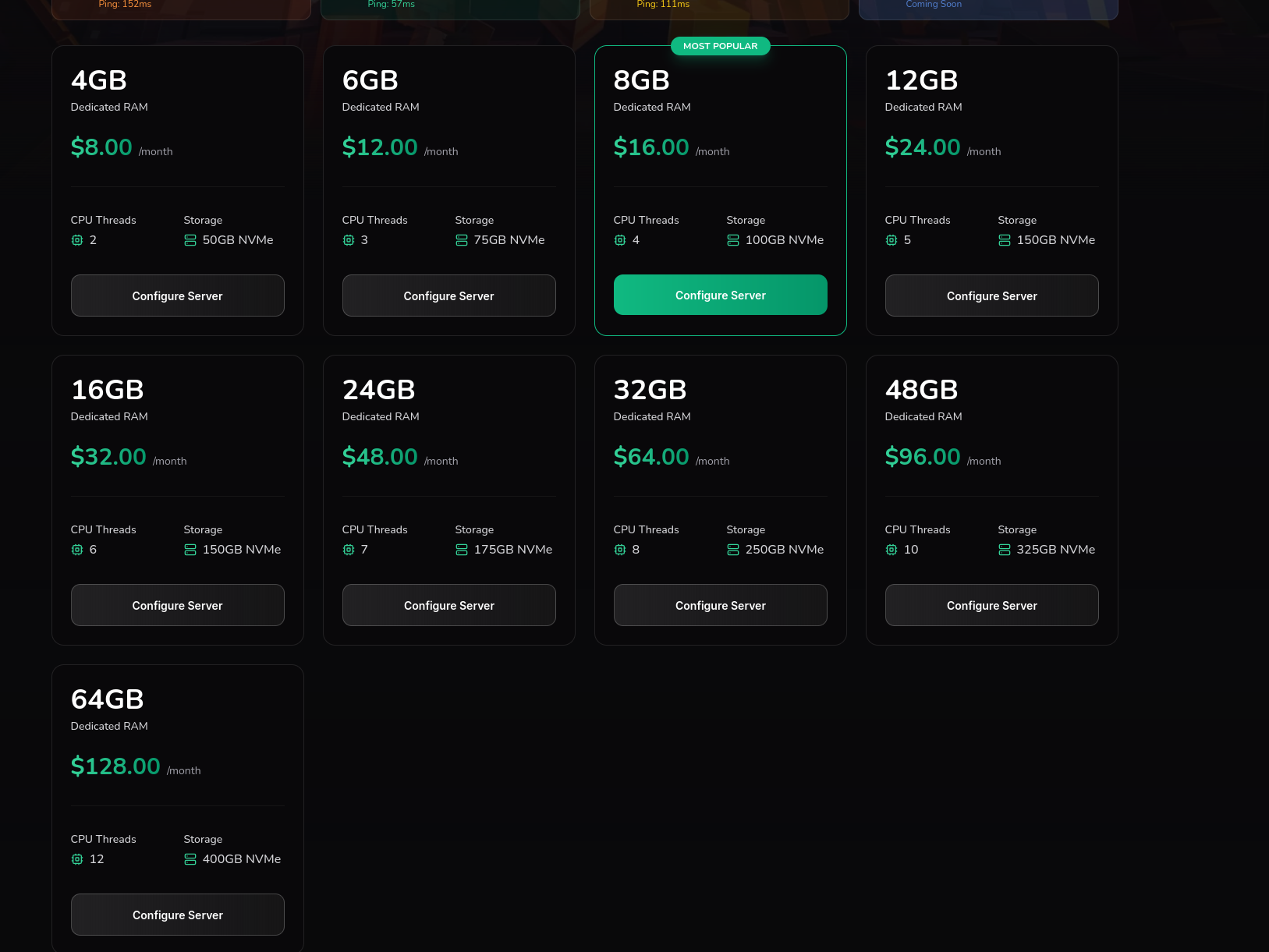Click the storage icon beside 175GB NVMe

click(462, 550)
